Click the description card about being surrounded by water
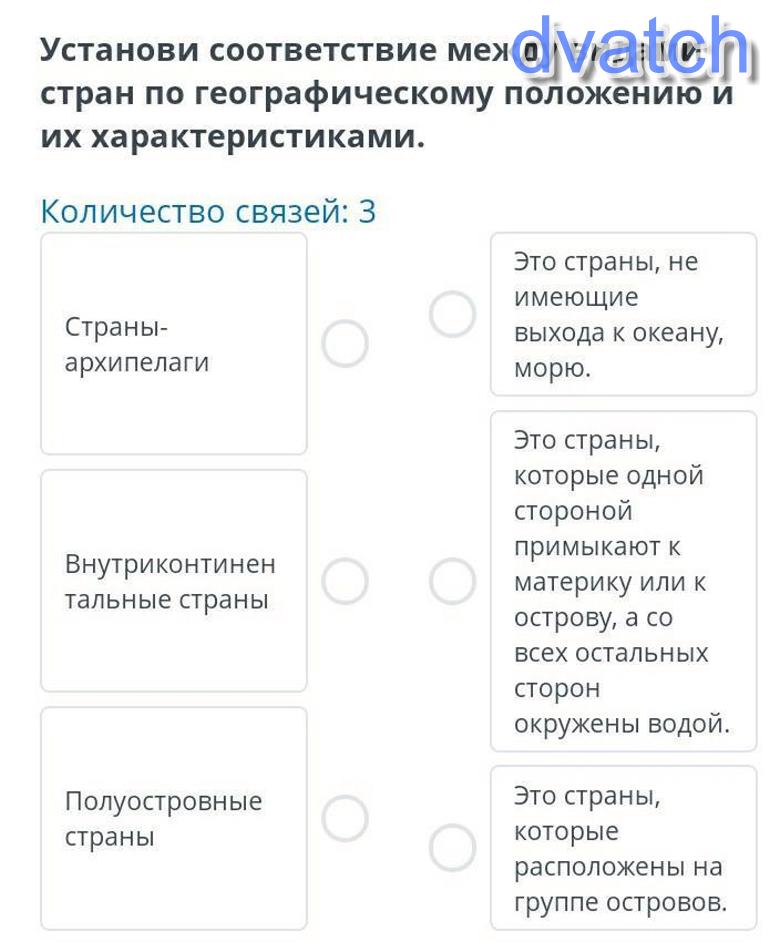Viewport: 770px width, 942px height. coord(622,581)
